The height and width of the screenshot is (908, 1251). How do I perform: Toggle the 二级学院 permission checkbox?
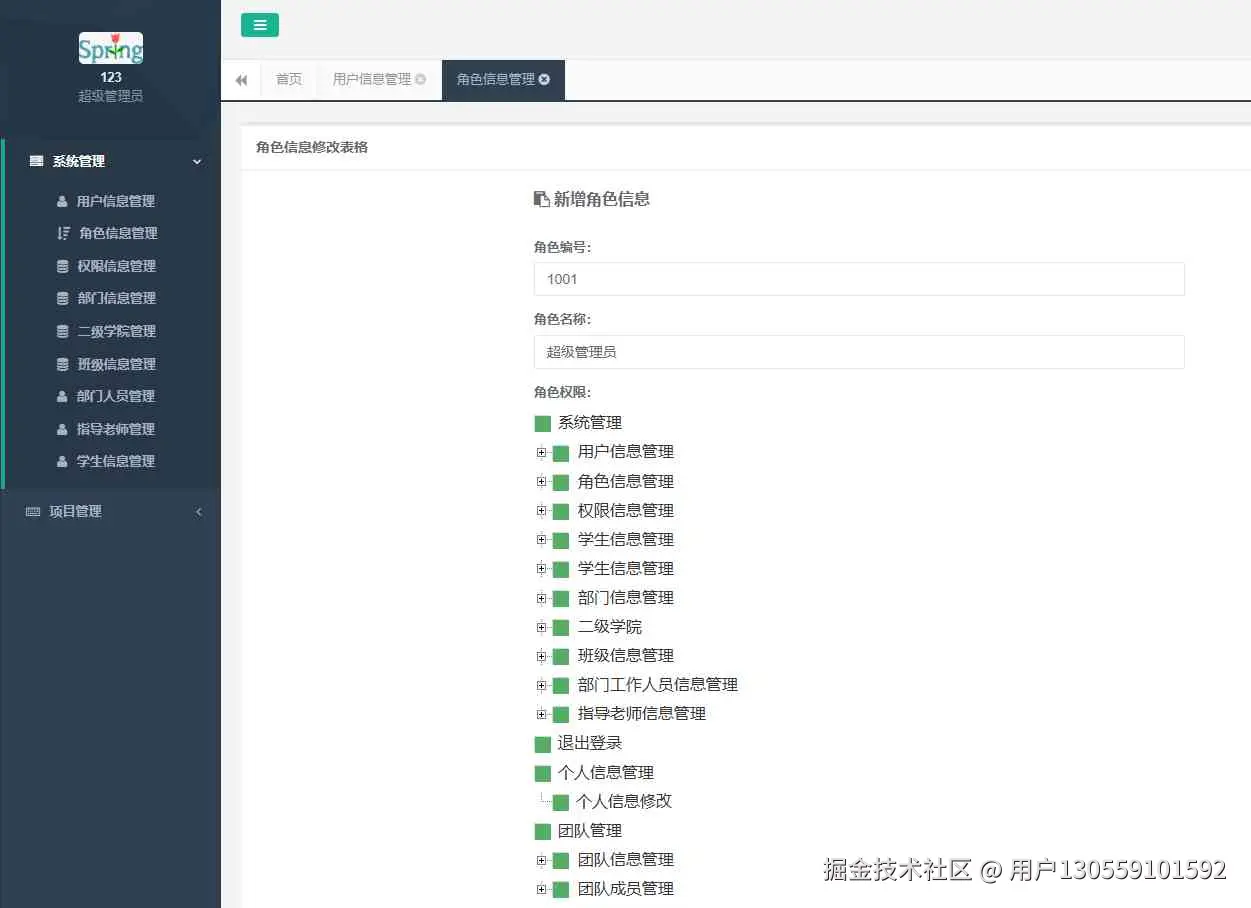coord(561,627)
